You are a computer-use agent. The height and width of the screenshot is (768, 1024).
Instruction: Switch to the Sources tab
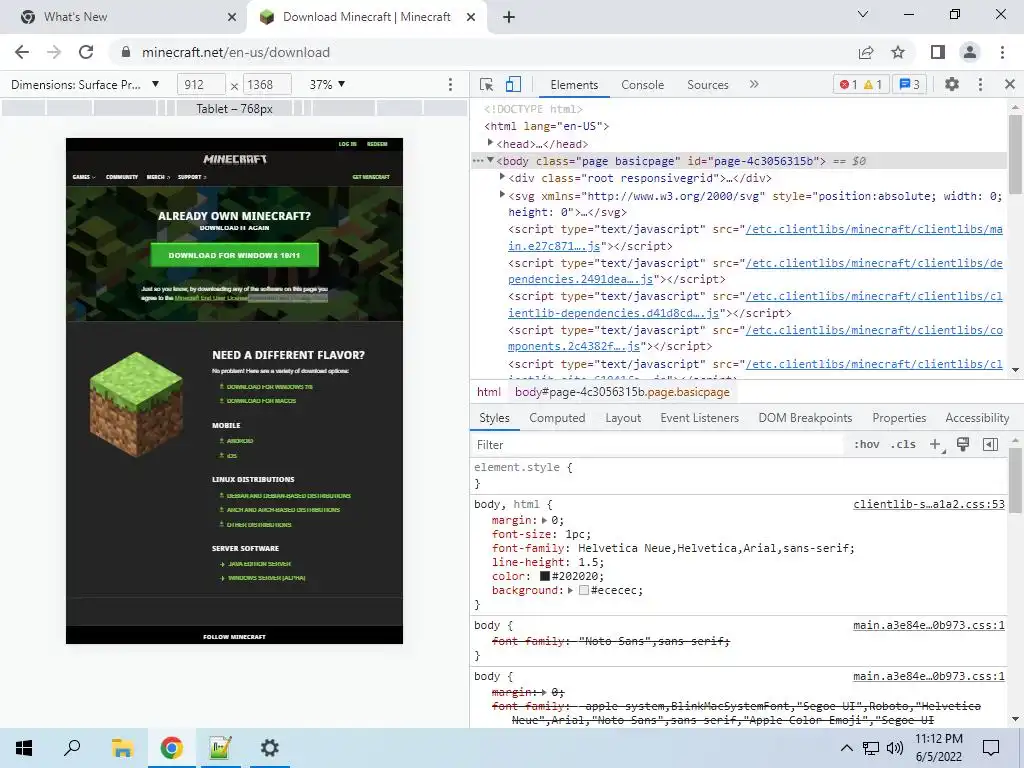tap(707, 85)
